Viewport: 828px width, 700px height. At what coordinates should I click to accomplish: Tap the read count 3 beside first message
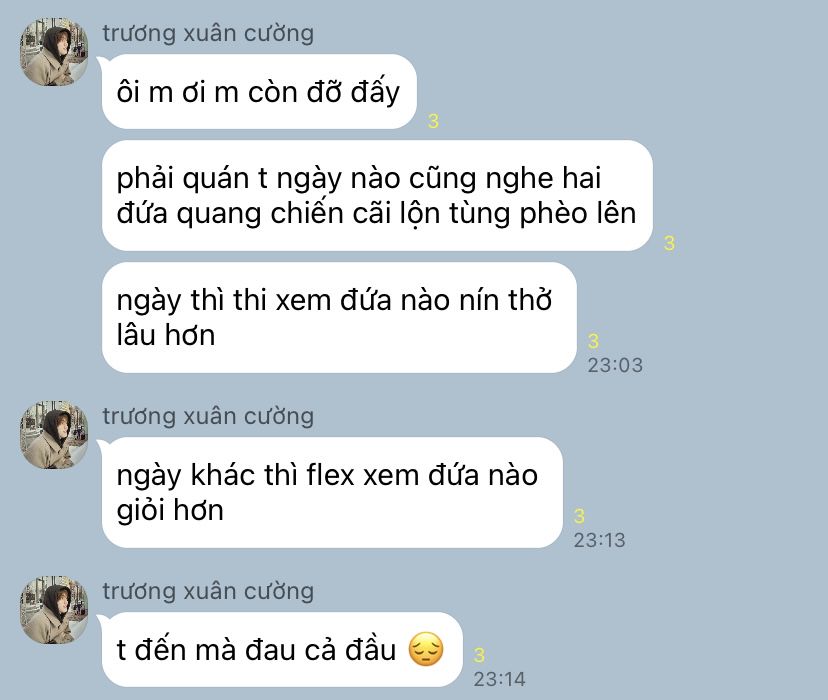(433, 121)
